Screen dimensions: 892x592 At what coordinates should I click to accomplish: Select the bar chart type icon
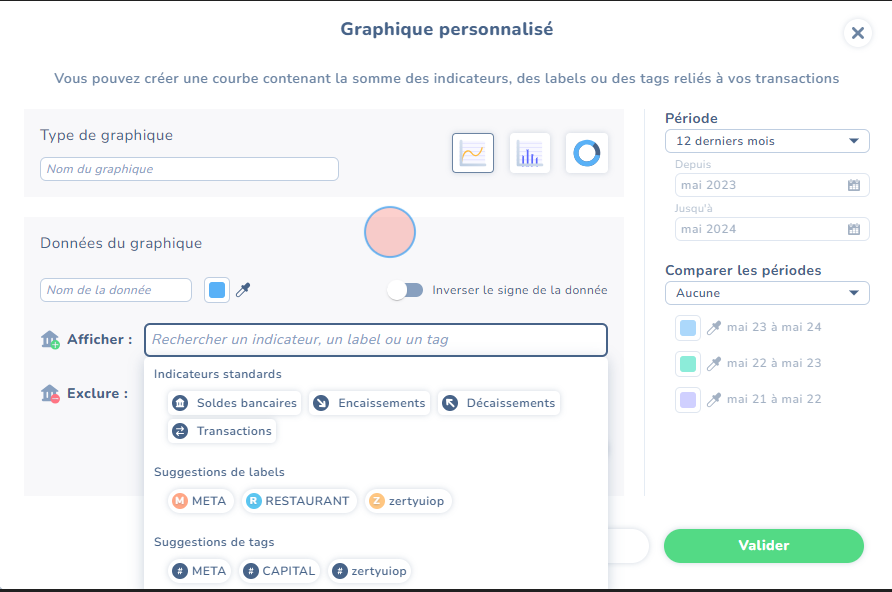[529, 153]
